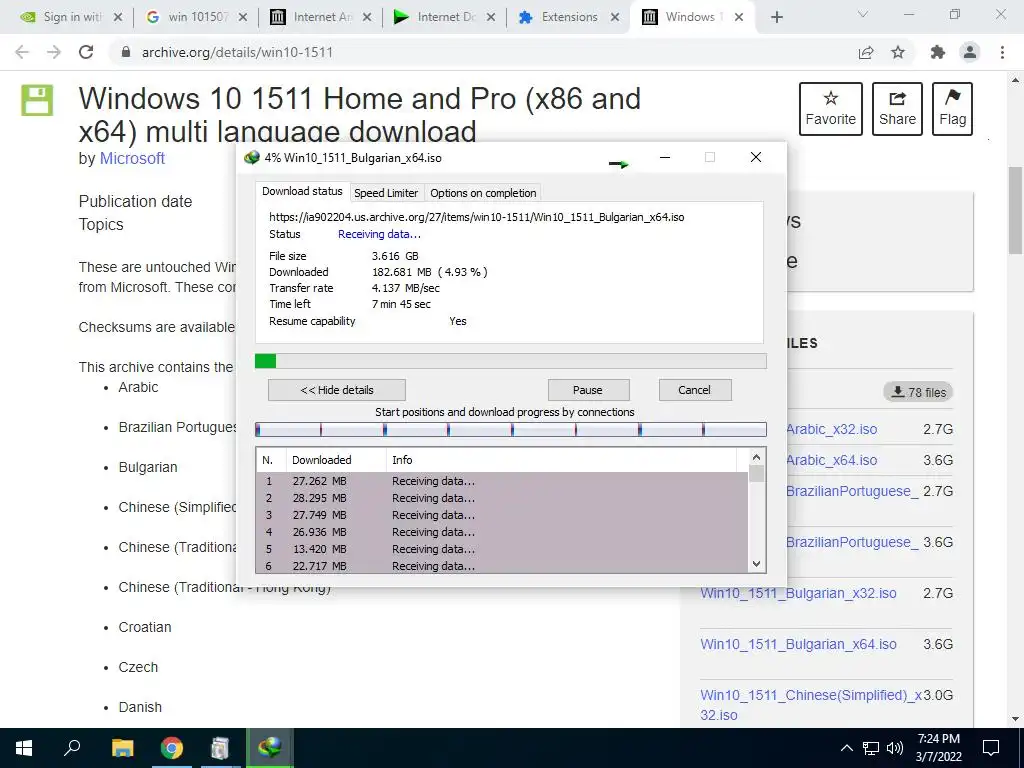The width and height of the screenshot is (1024, 768).
Task: Click the share page icon in address bar
Action: (866, 52)
